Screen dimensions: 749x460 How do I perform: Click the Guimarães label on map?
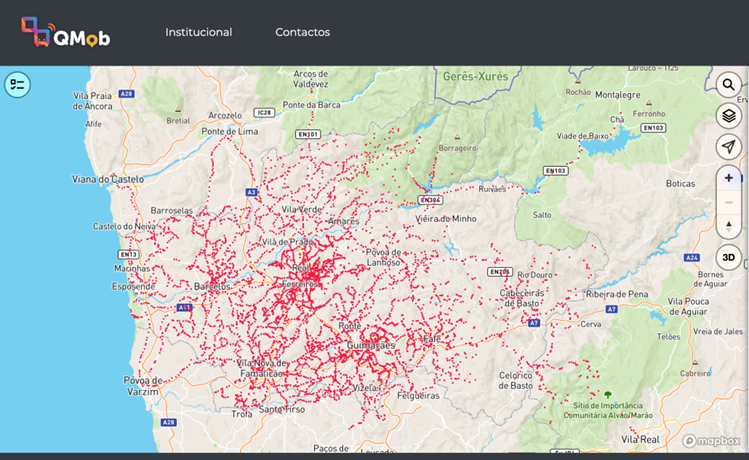coord(371,345)
